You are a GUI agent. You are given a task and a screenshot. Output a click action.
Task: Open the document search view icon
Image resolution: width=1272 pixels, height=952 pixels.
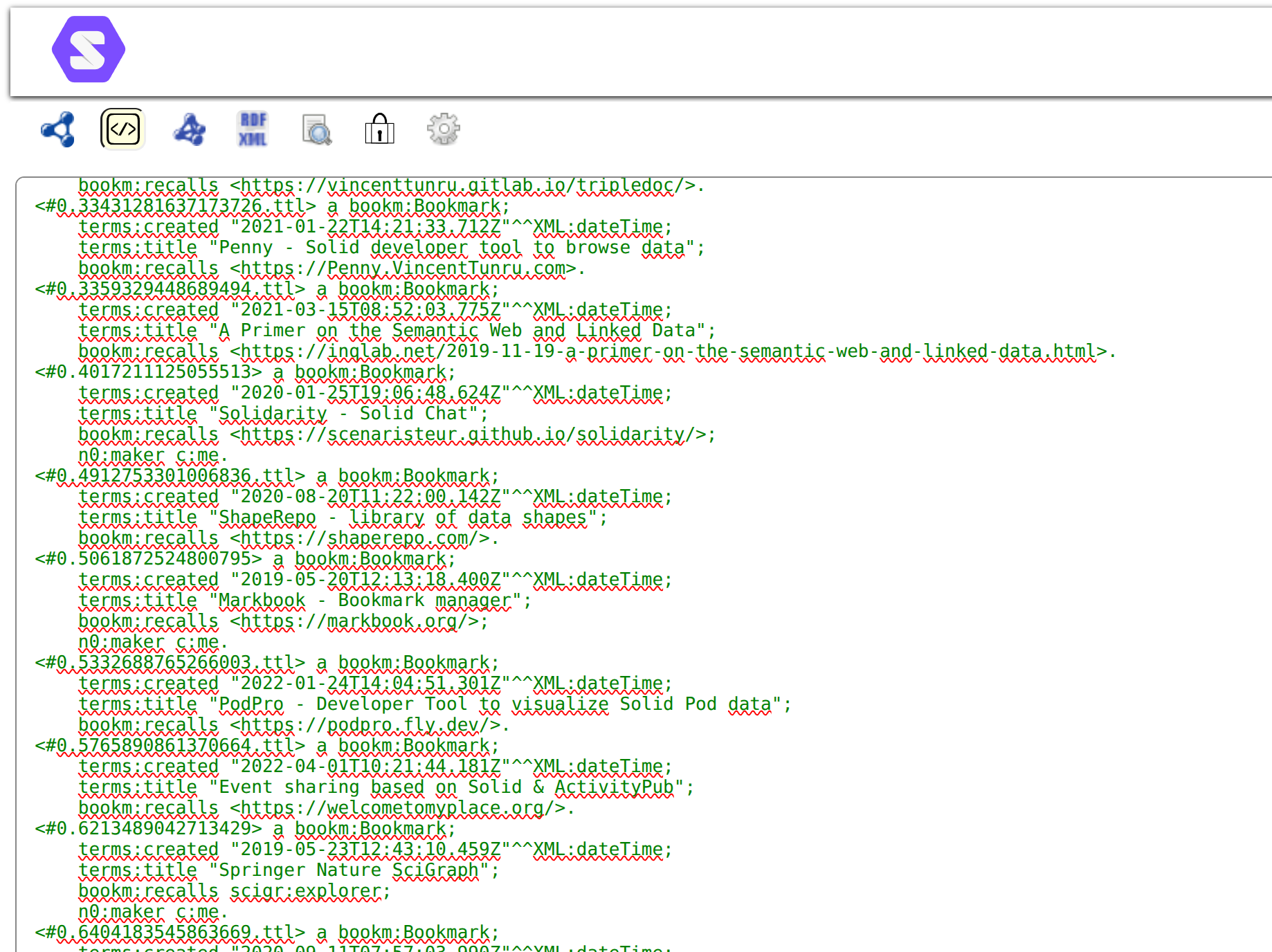pos(317,129)
